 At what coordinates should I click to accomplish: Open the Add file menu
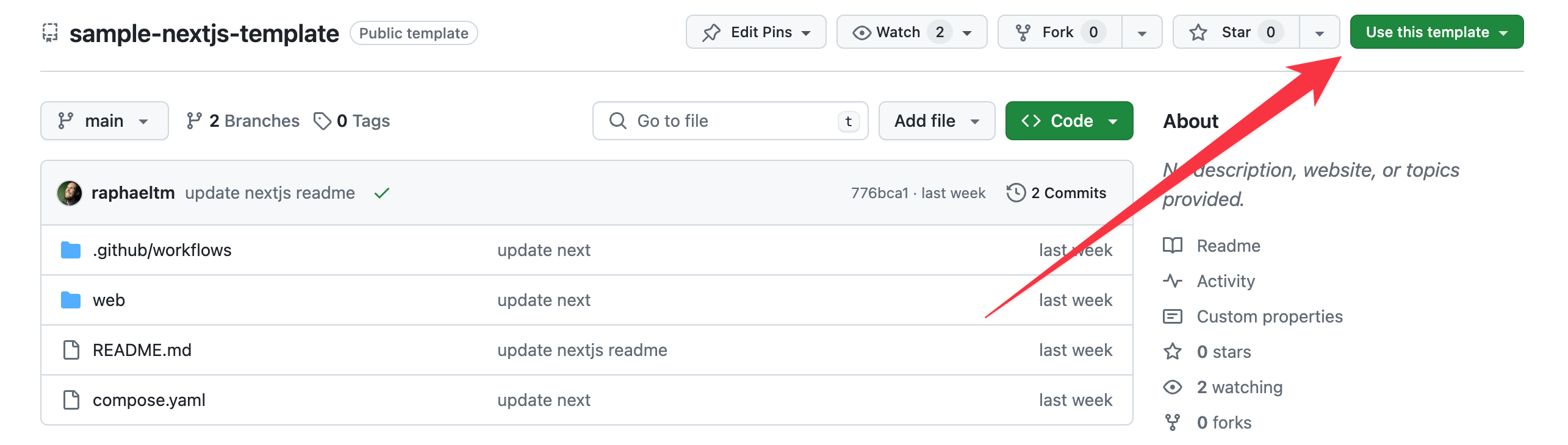pyautogui.click(x=937, y=121)
